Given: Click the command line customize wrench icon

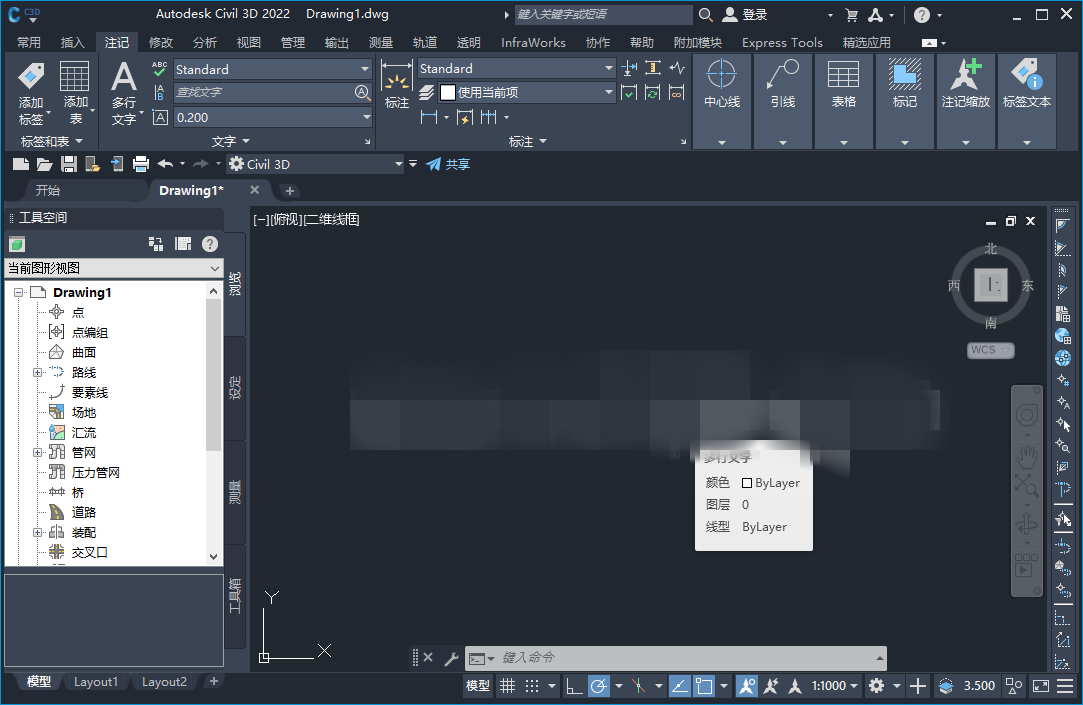Looking at the screenshot, I should pyautogui.click(x=452, y=658).
